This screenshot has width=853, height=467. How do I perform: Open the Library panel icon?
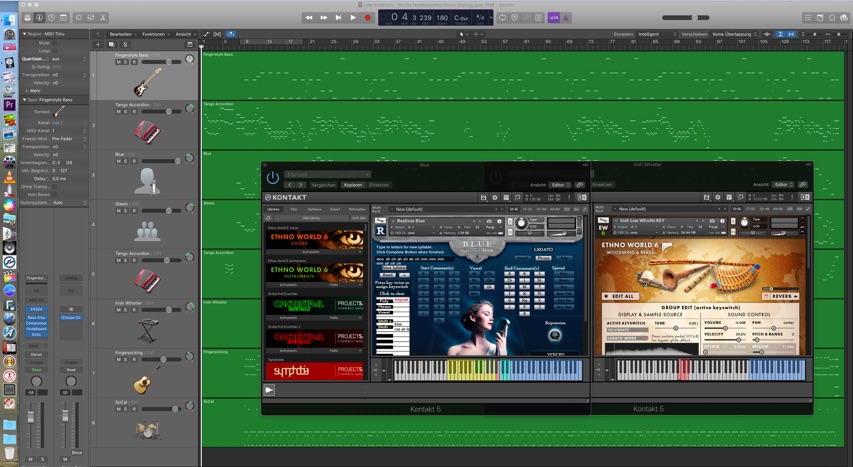[28, 17]
